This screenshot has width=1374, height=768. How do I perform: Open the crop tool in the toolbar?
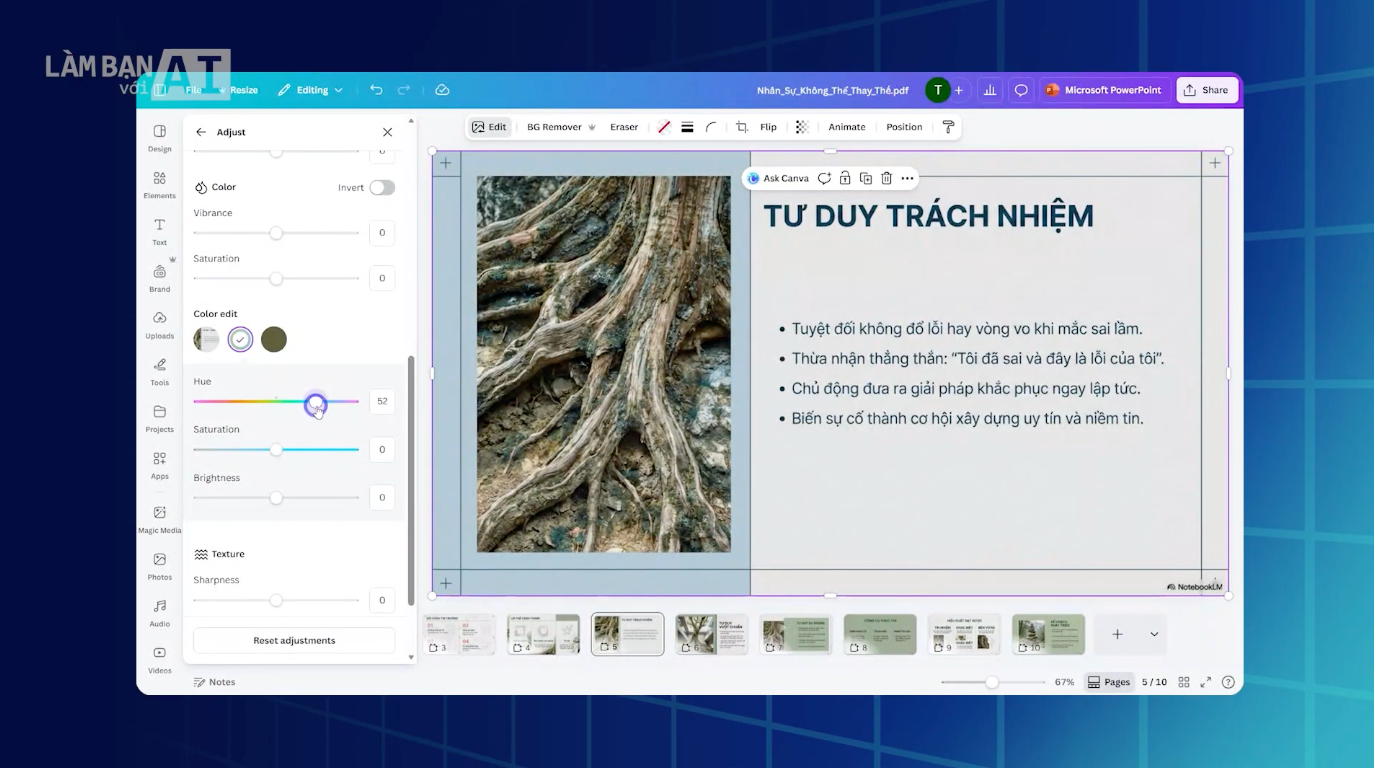point(741,126)
